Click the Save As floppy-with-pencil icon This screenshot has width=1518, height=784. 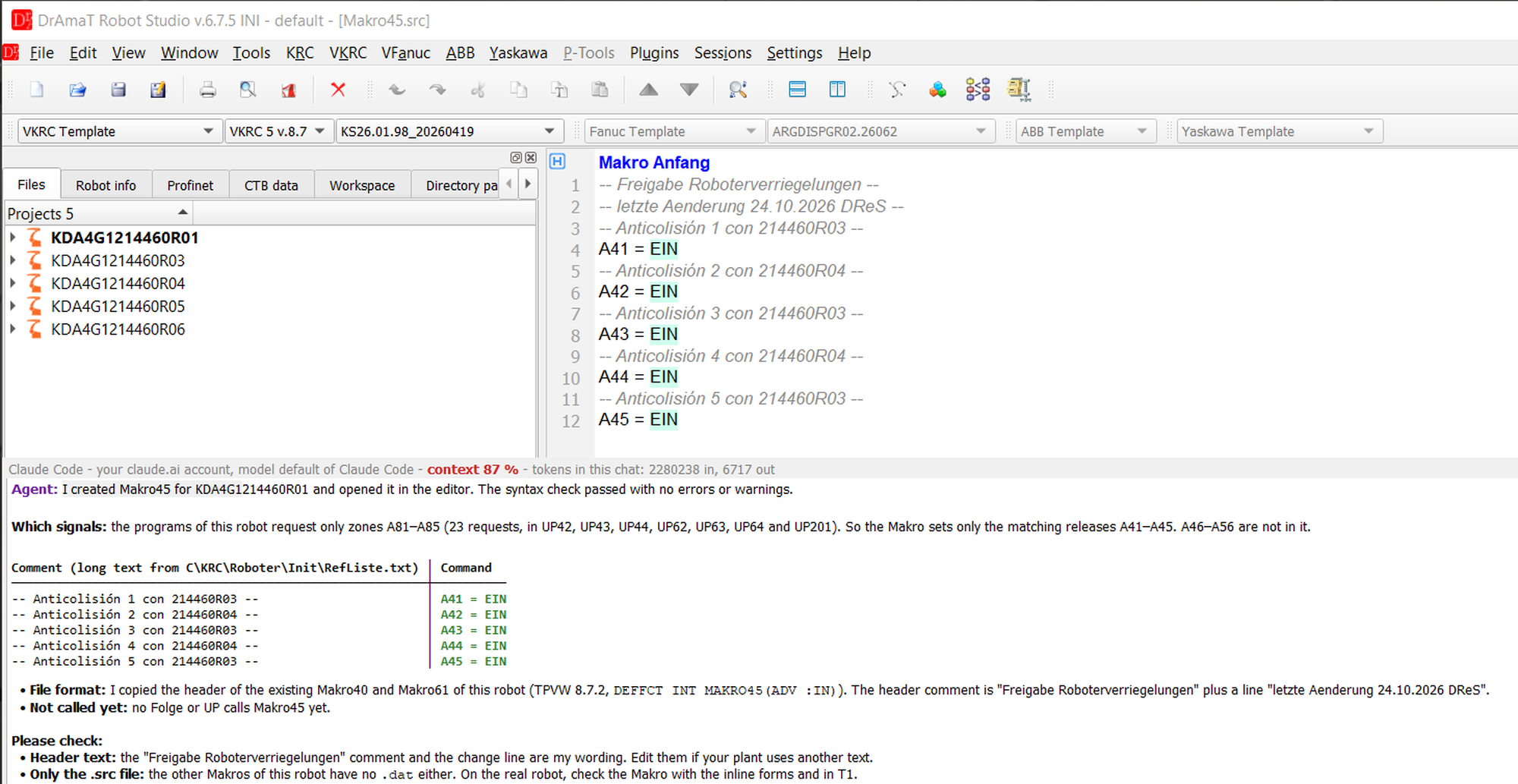(158, 90)
